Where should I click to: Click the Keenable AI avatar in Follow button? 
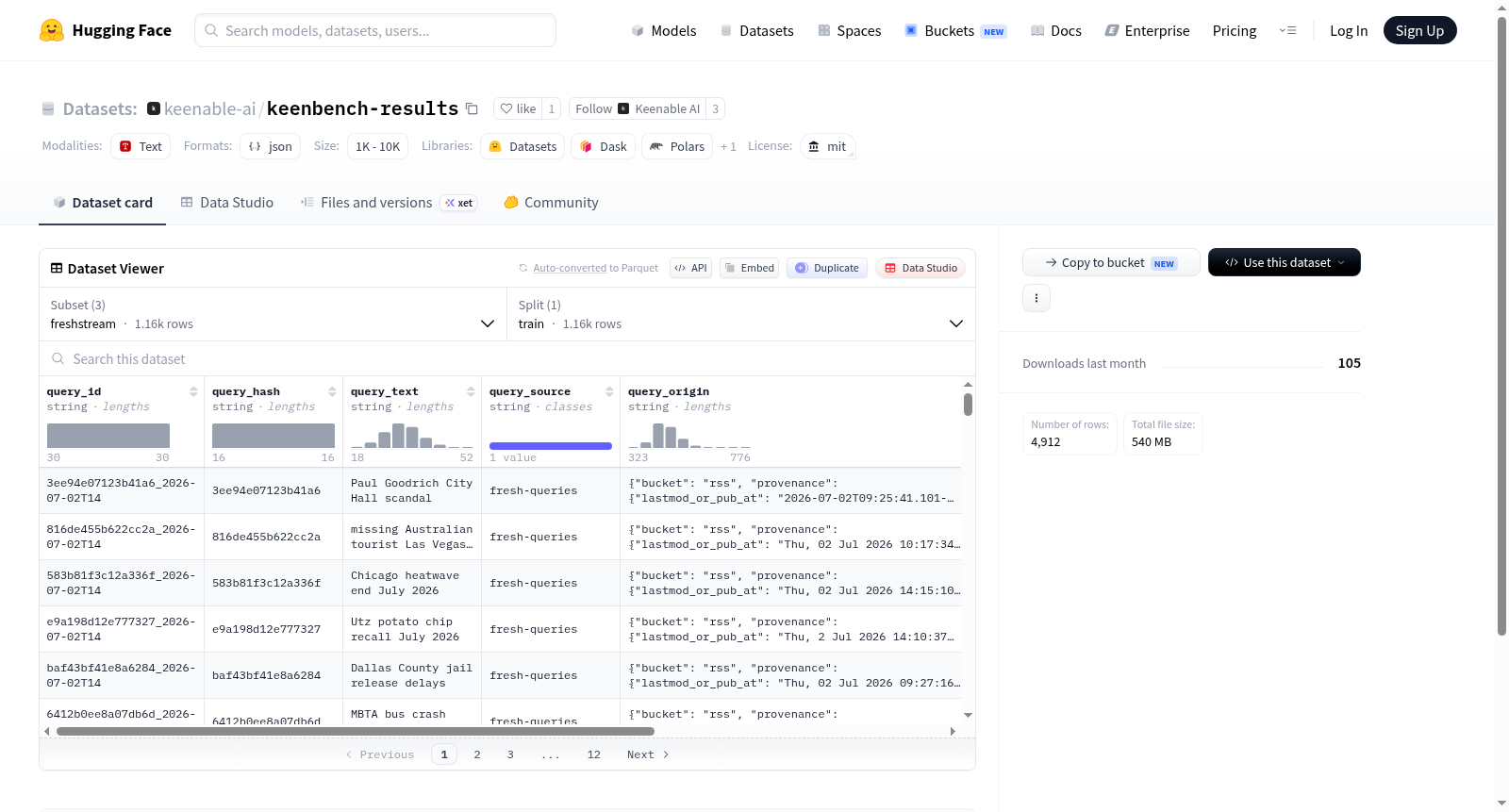pyautogui.click(x=623, y=109)
